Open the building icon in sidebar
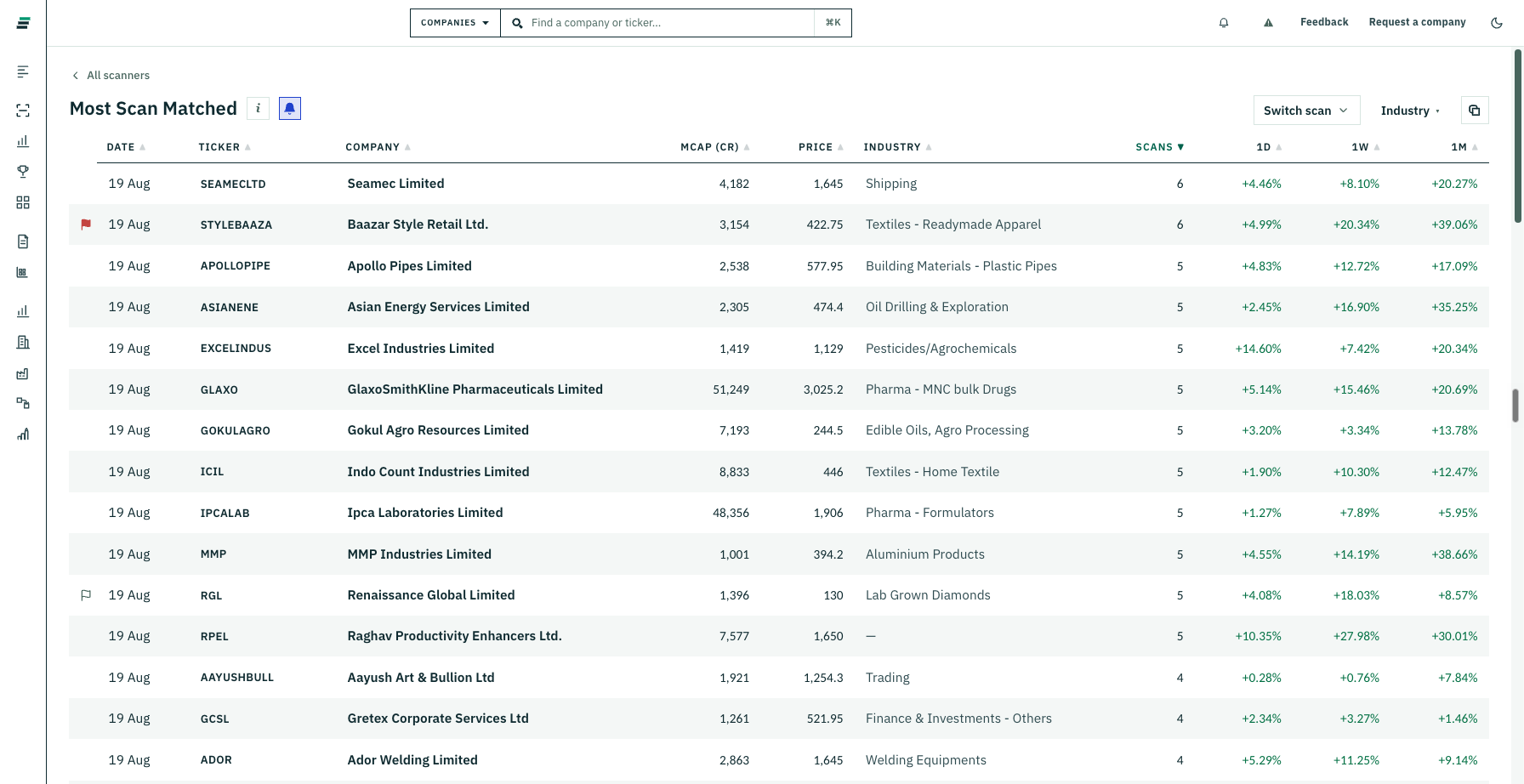1524x784 pixels. pos(23,342)
